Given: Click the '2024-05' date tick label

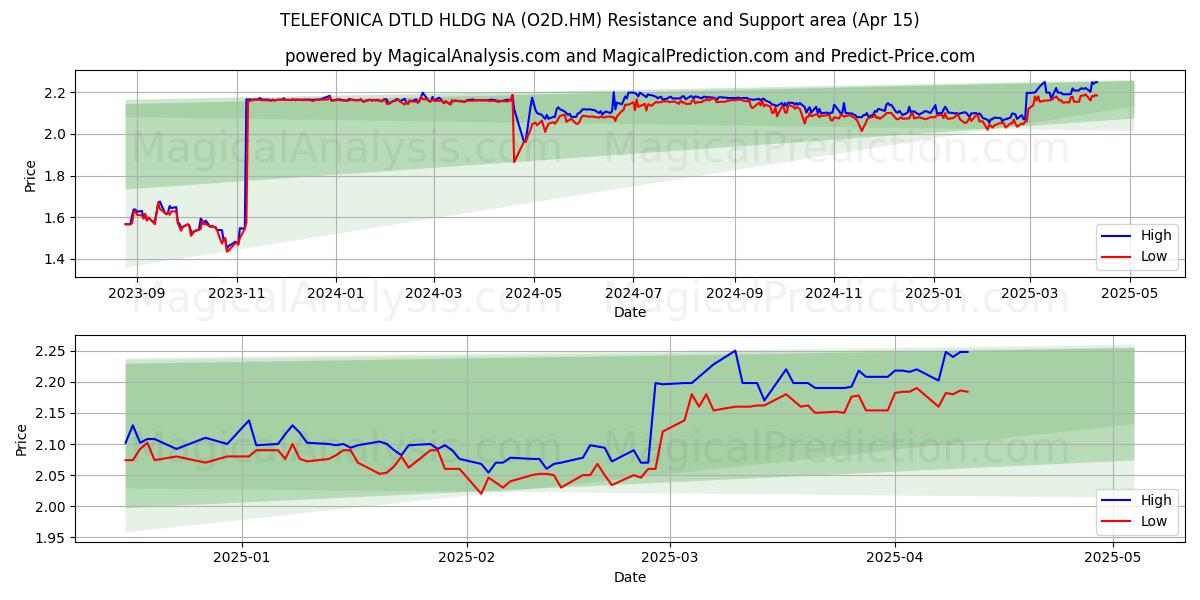Looking at the screenshot, I should [534, 294].
